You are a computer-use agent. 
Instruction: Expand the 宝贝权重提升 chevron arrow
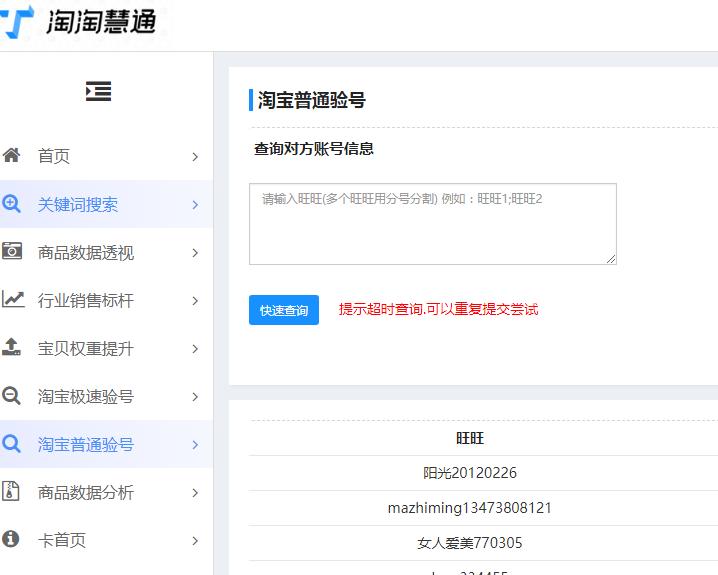tap(195, 349)
